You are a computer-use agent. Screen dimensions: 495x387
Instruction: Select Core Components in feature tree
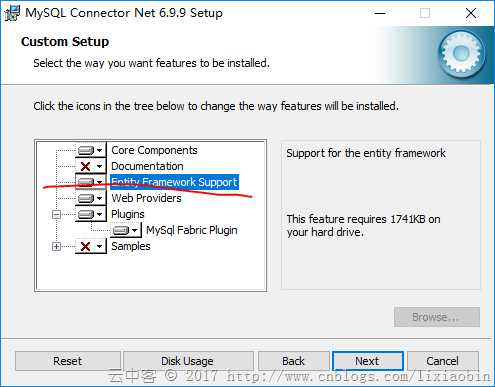154,150
